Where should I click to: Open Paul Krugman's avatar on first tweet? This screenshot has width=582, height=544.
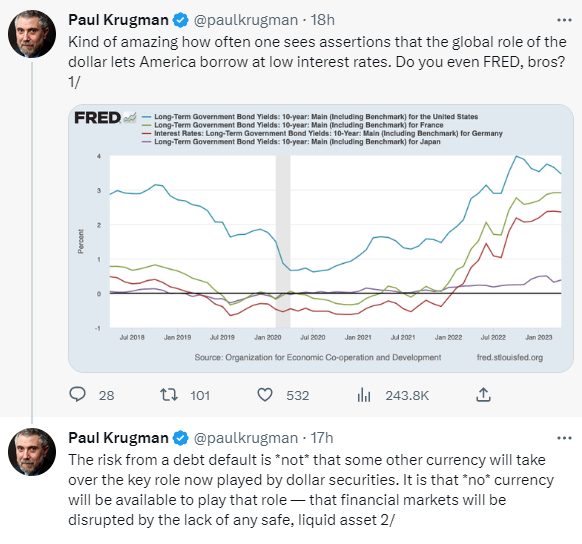click(x=32, y=34)
